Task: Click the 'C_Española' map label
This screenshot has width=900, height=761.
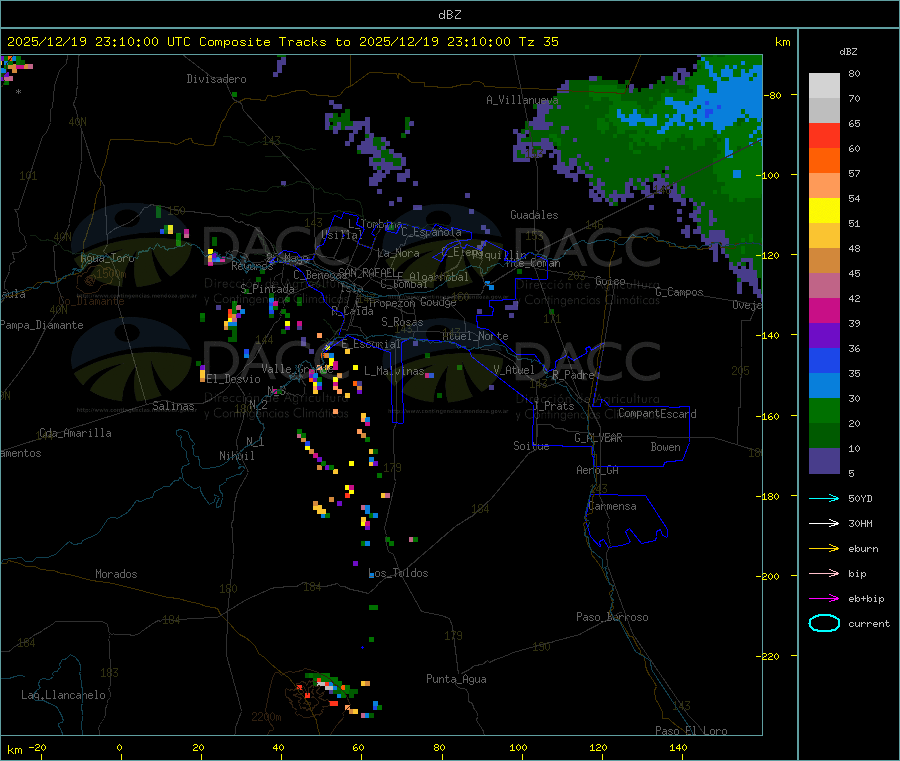Action: [x=431, y=232]
